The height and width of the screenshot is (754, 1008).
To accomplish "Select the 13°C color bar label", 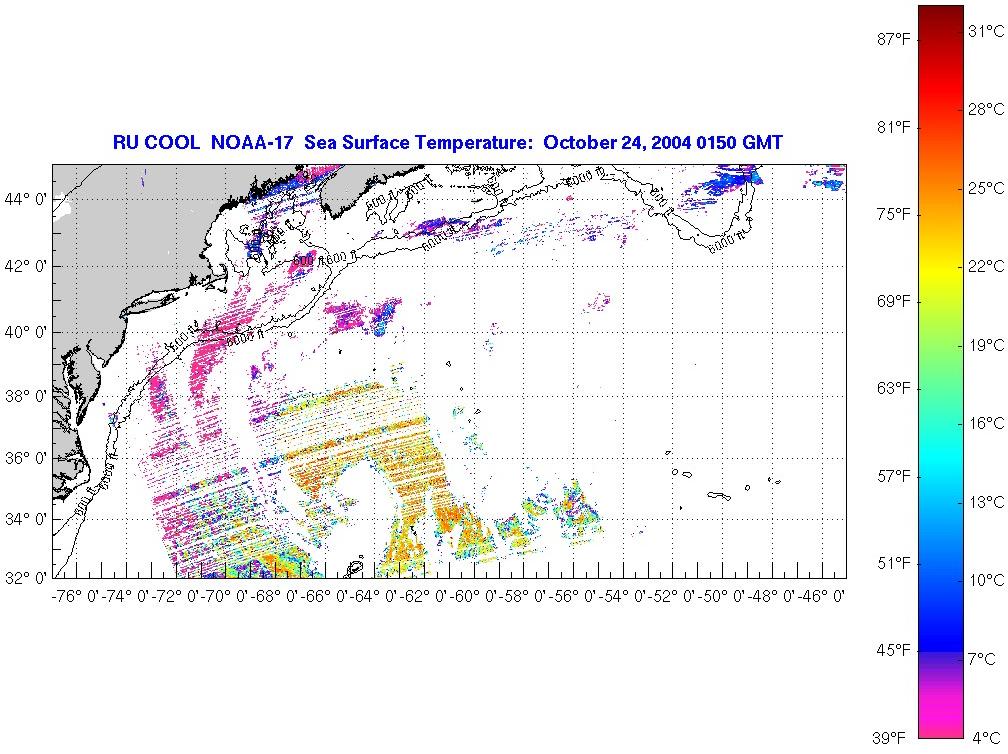I will [x=986, y=502].
